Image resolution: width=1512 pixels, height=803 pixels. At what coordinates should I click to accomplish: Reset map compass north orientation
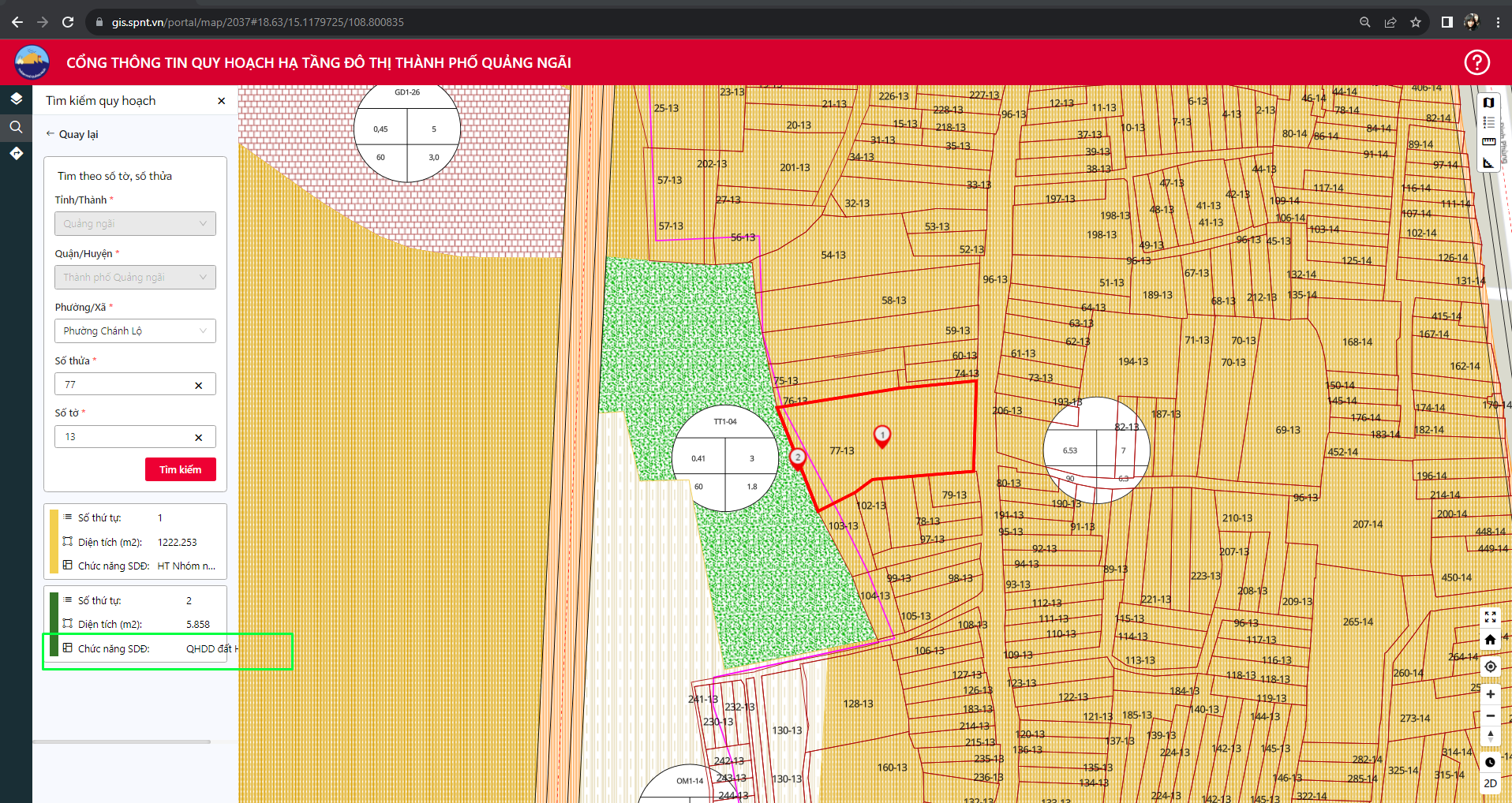pyautogui.click(x=1490, y=737)
